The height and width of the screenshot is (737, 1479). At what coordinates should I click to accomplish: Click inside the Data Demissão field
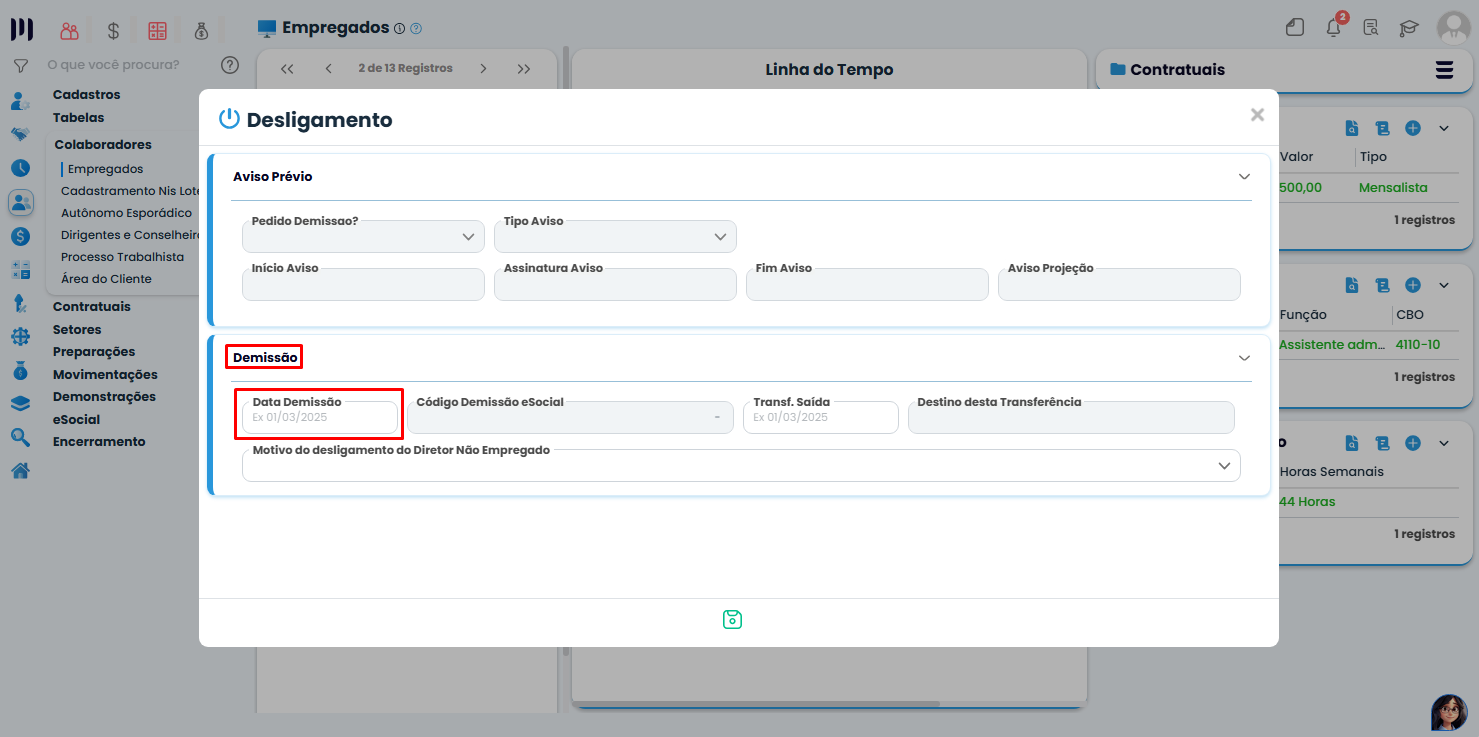[318, 417]
